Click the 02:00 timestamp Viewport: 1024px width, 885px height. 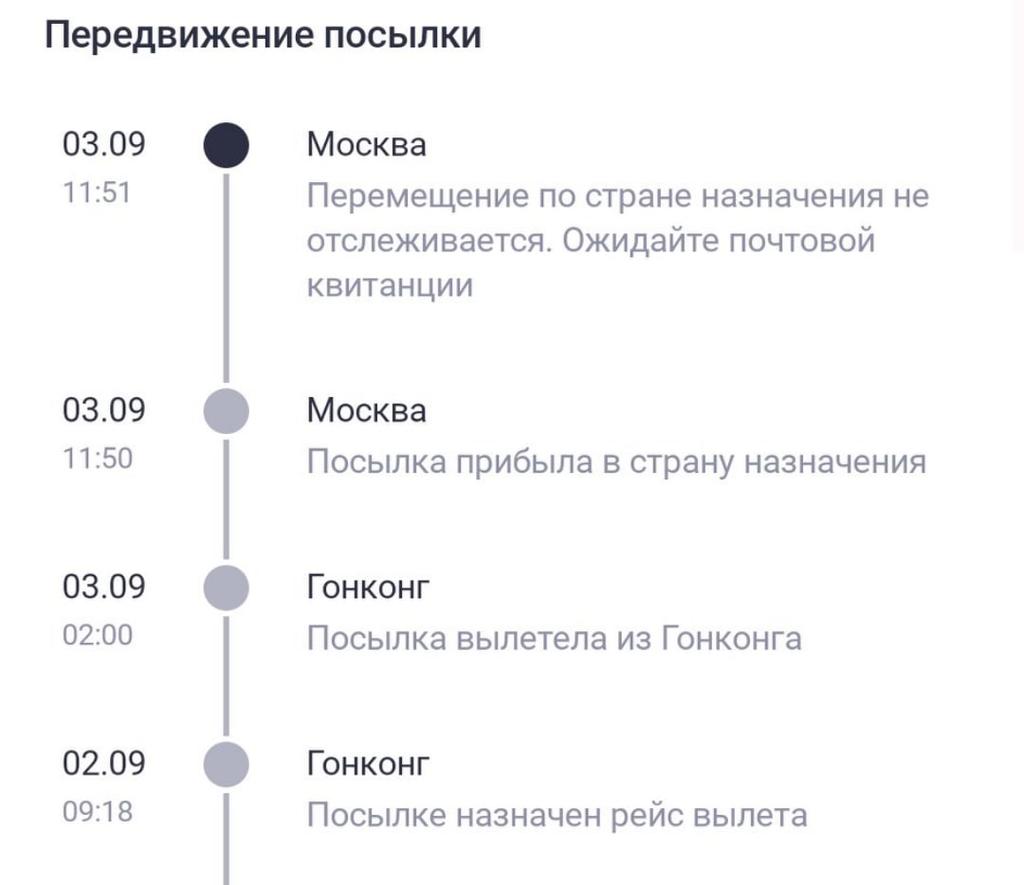tap(97, 636)
